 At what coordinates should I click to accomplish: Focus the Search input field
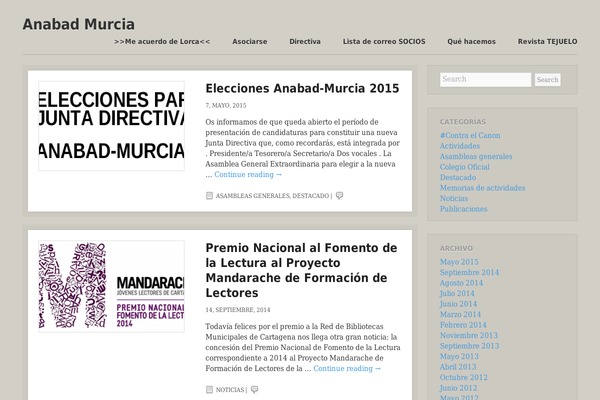click(x=485, y=80)
